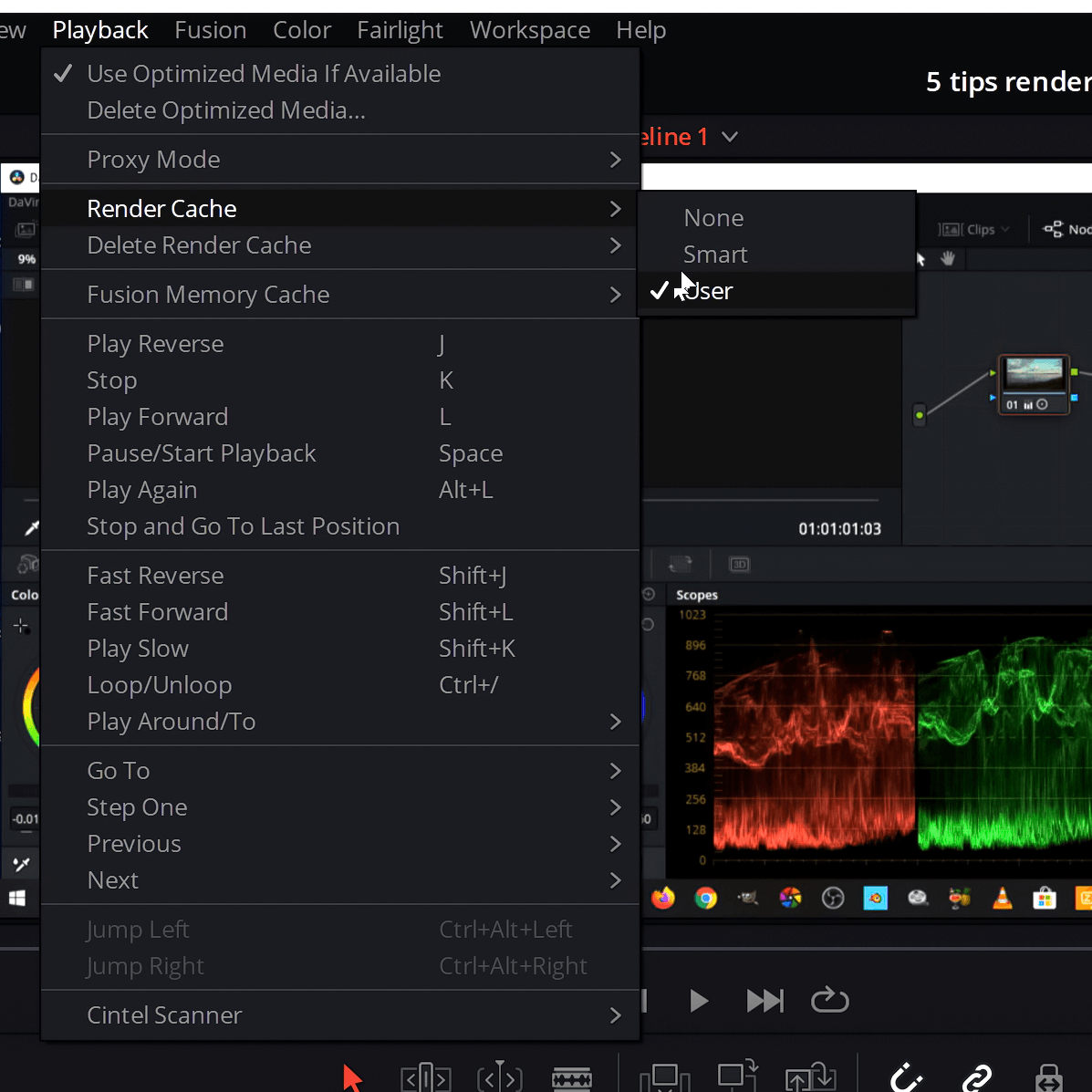The image size is (1092, 1092).
Task: Enable snapping with the magnet icon
Action: [905, 1078]
